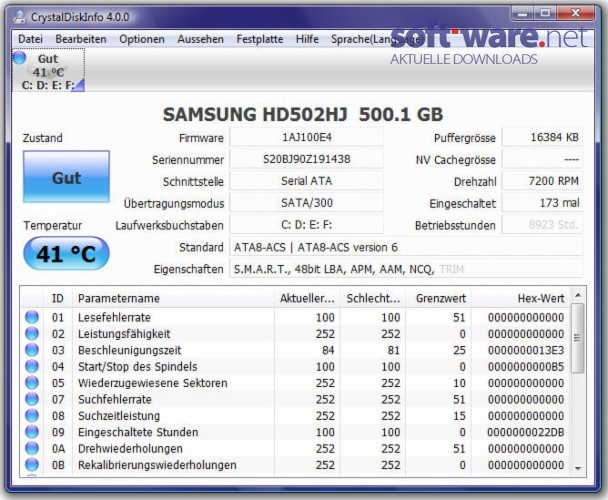Click the status orb for Suchfehlerrate

(32, 399)
